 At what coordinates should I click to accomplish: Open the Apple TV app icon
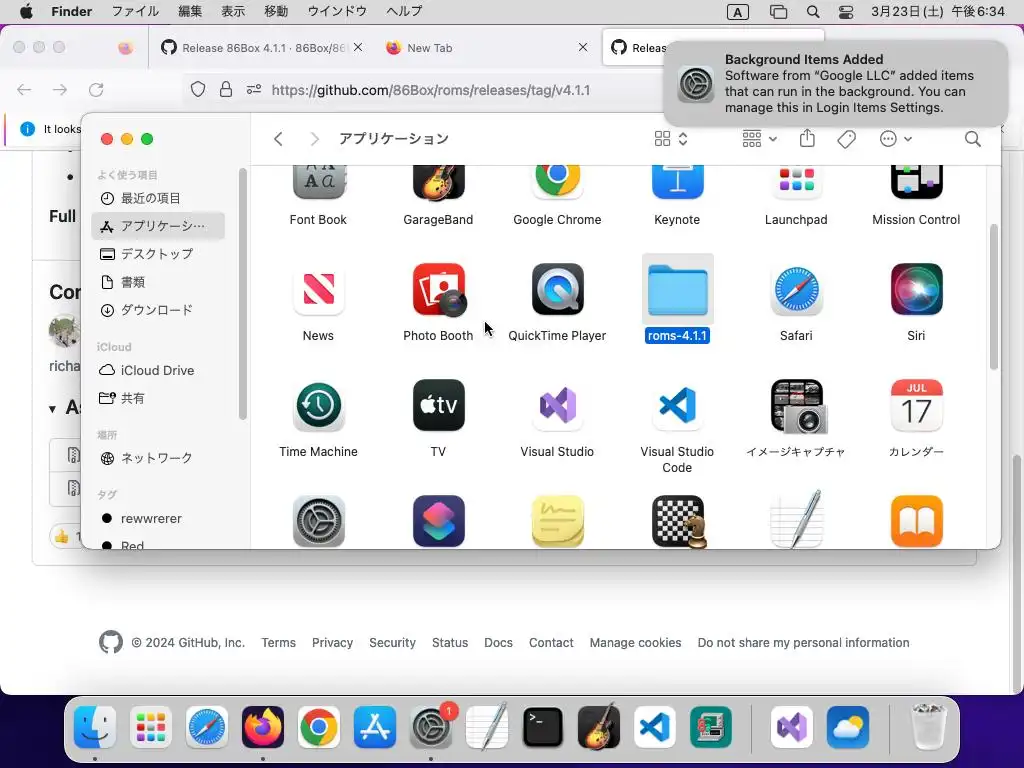pos(438,406)
